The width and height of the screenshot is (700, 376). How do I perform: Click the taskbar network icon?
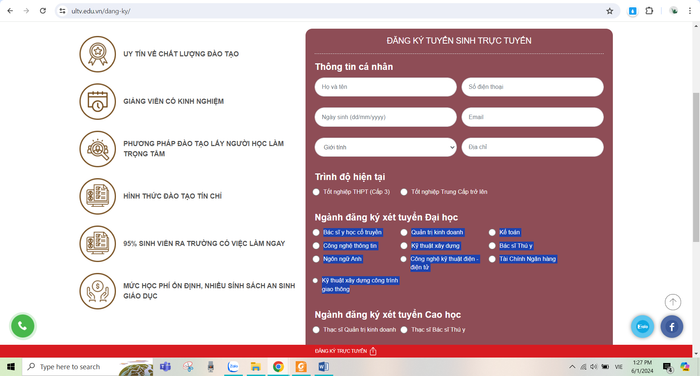point(583,367)
